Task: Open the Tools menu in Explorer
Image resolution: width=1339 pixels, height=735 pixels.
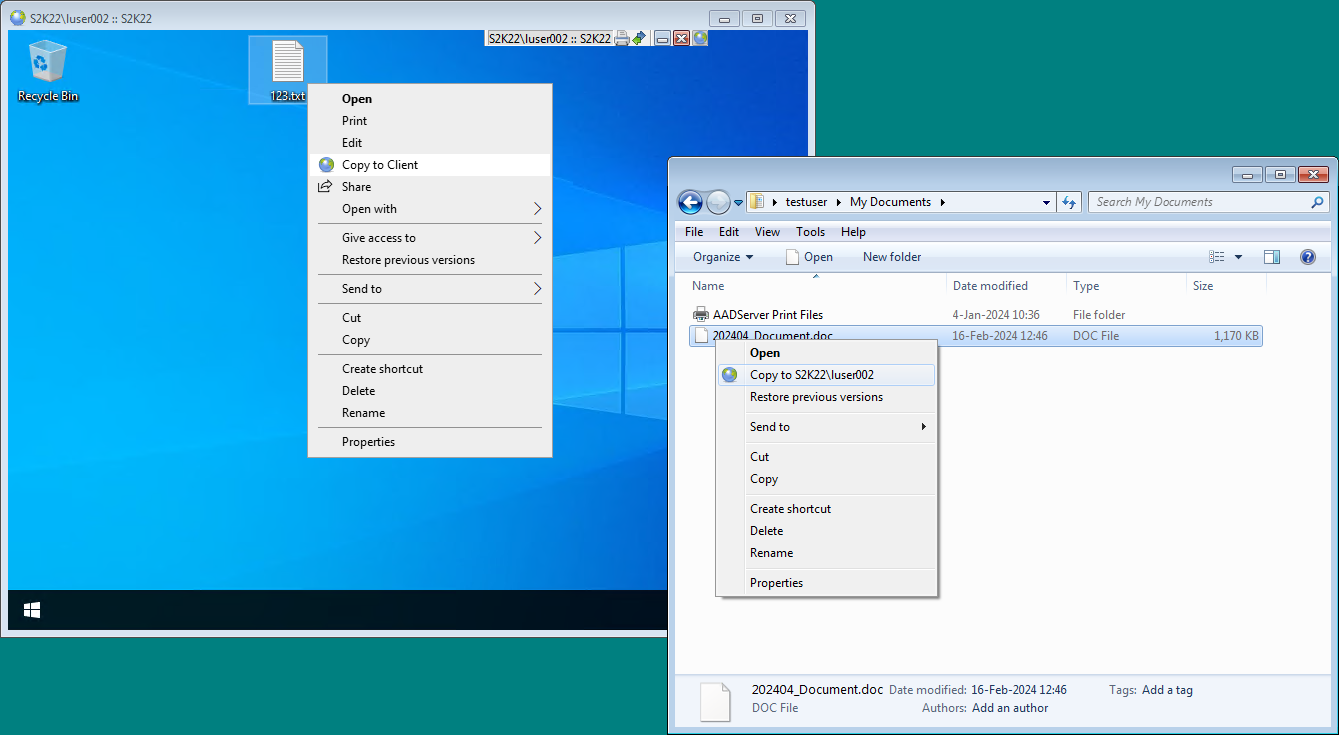Action: pos(810,232)
